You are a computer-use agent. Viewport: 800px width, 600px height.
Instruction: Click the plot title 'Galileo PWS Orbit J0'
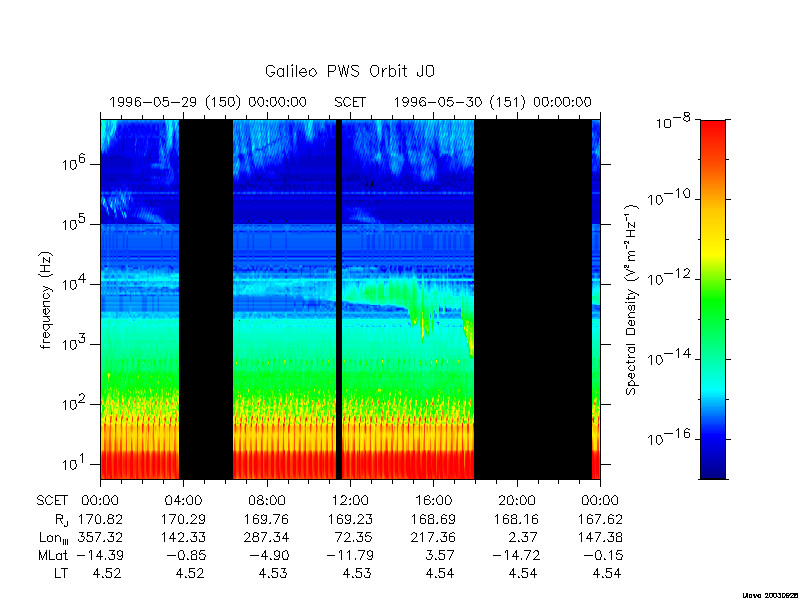tap(349, 71)
